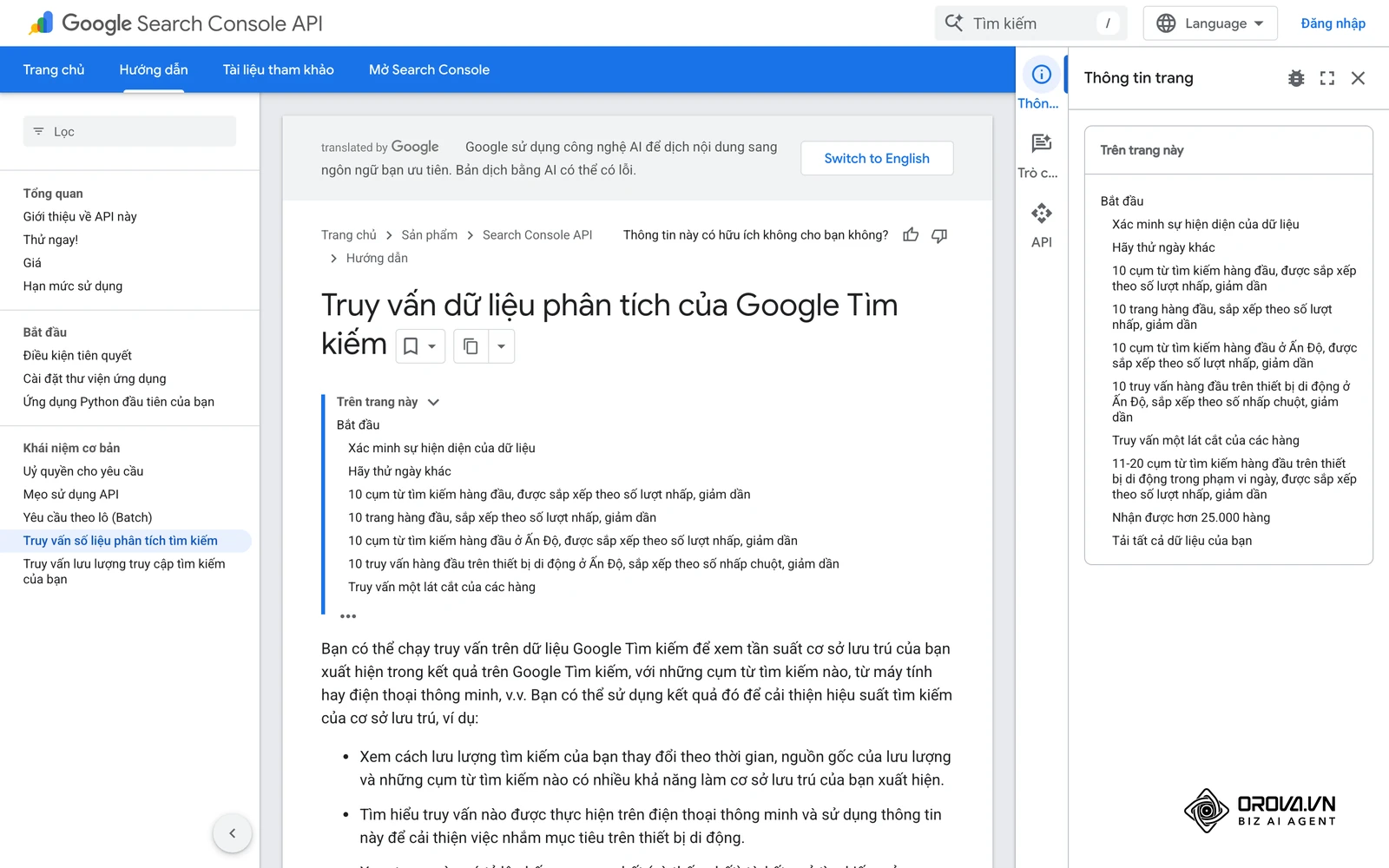Open Uỷ quyền cho yêu cầu sidebar link
The height and width of the screenshot is (868, 1389).
pyautogui.click(x=83, y=471)
